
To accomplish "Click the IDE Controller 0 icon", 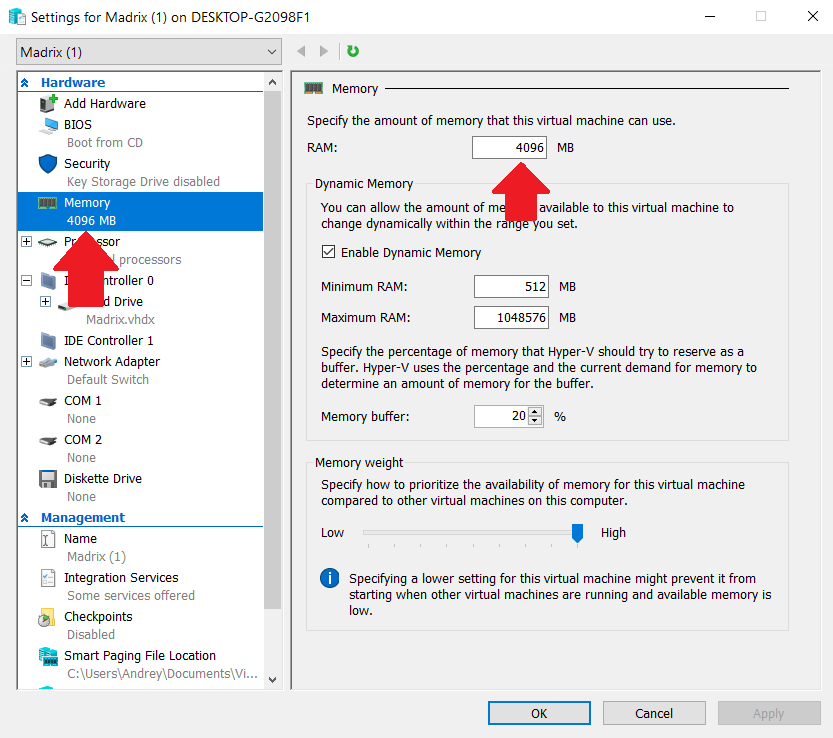I will pyautogui.click(x=48, y=281).
